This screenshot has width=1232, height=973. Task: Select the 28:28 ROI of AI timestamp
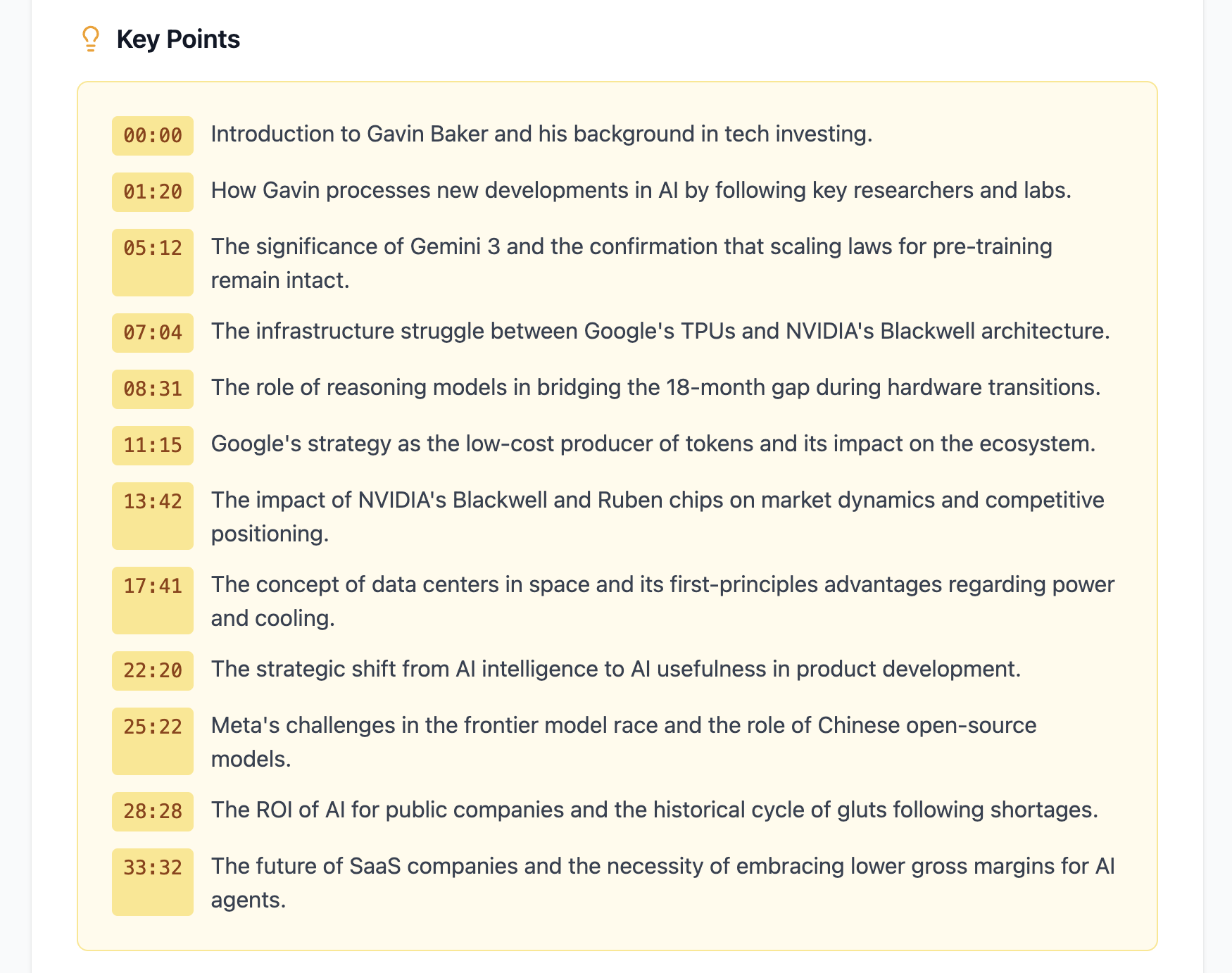click(x=152, y=811)
